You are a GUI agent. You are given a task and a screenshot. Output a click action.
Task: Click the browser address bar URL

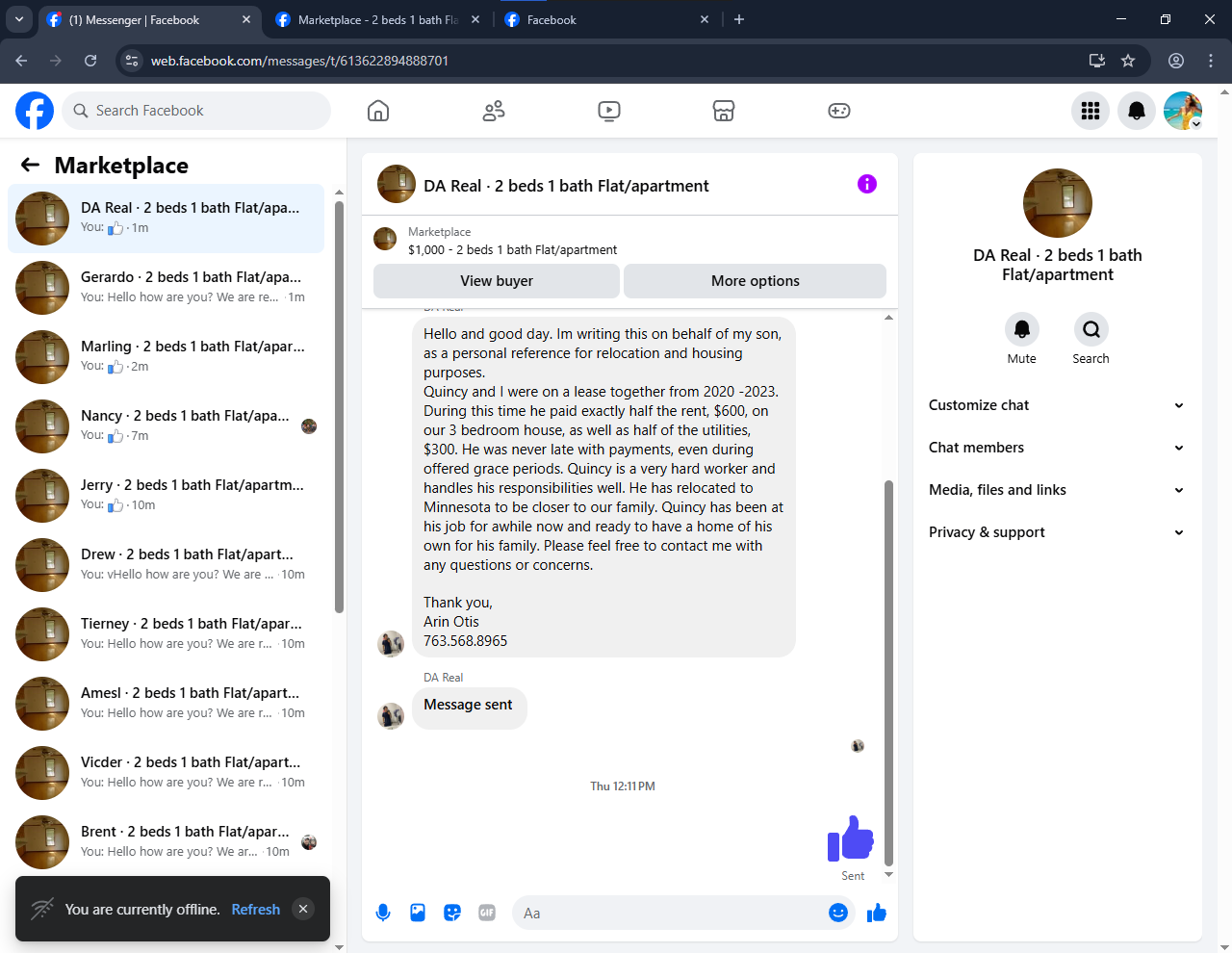click(x=299, y=61)
